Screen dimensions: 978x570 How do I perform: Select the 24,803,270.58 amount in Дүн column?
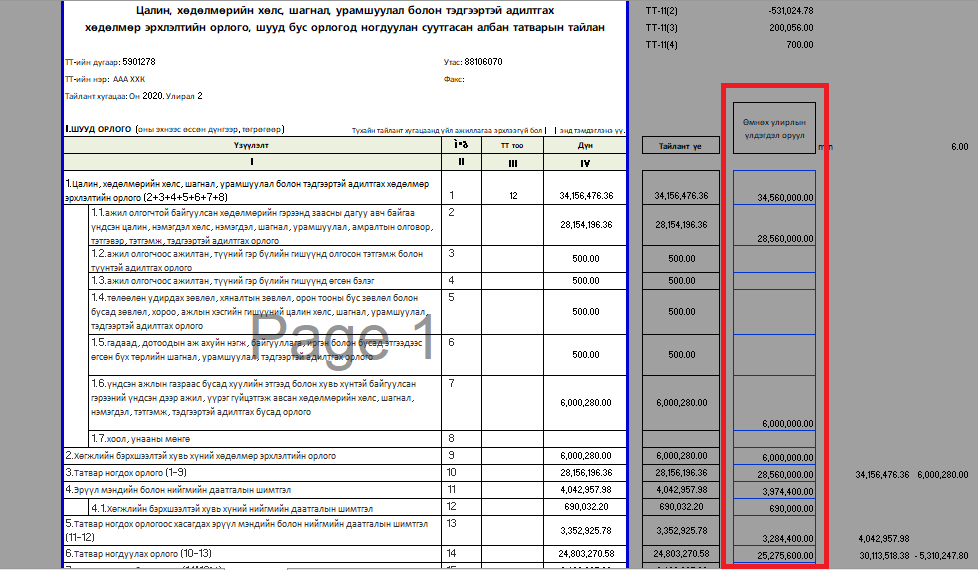click(585, 553)
